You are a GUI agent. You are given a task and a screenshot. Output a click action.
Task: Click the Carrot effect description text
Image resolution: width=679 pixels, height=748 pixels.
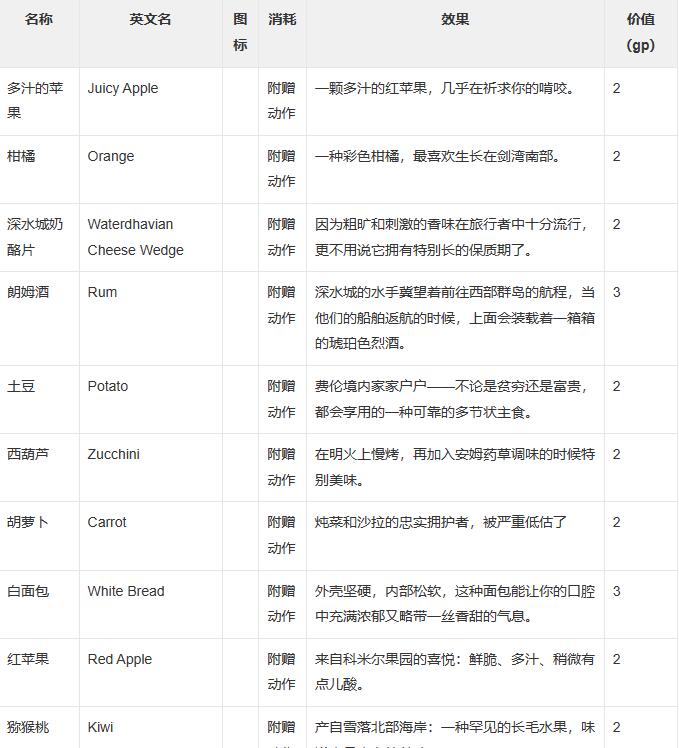441,522
